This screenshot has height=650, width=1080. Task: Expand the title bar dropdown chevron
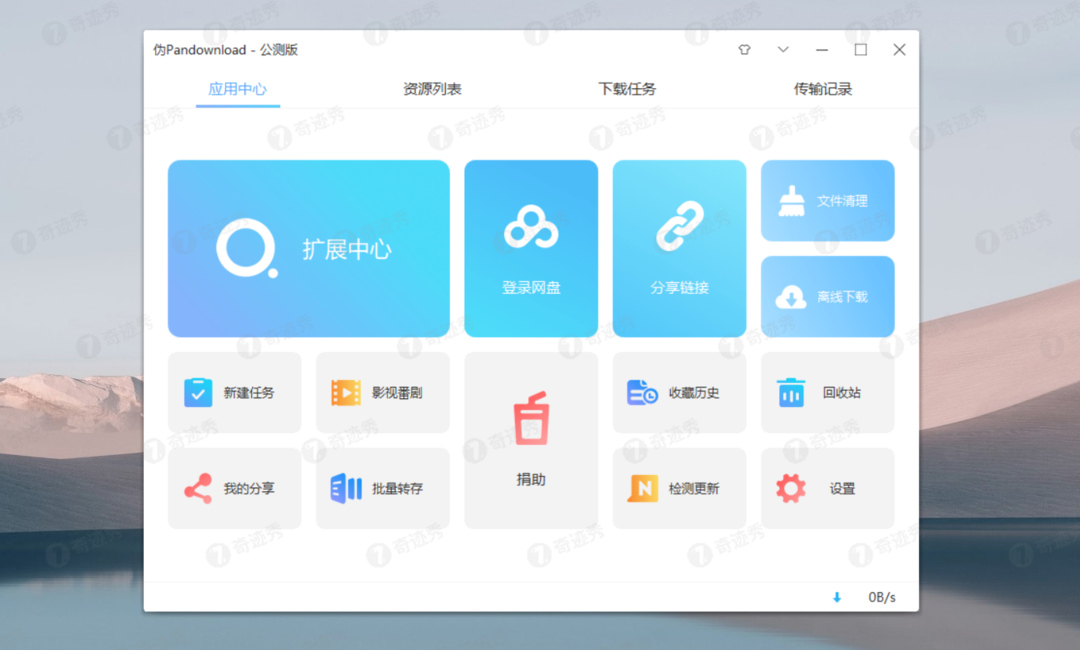click(x=783, y=50)
